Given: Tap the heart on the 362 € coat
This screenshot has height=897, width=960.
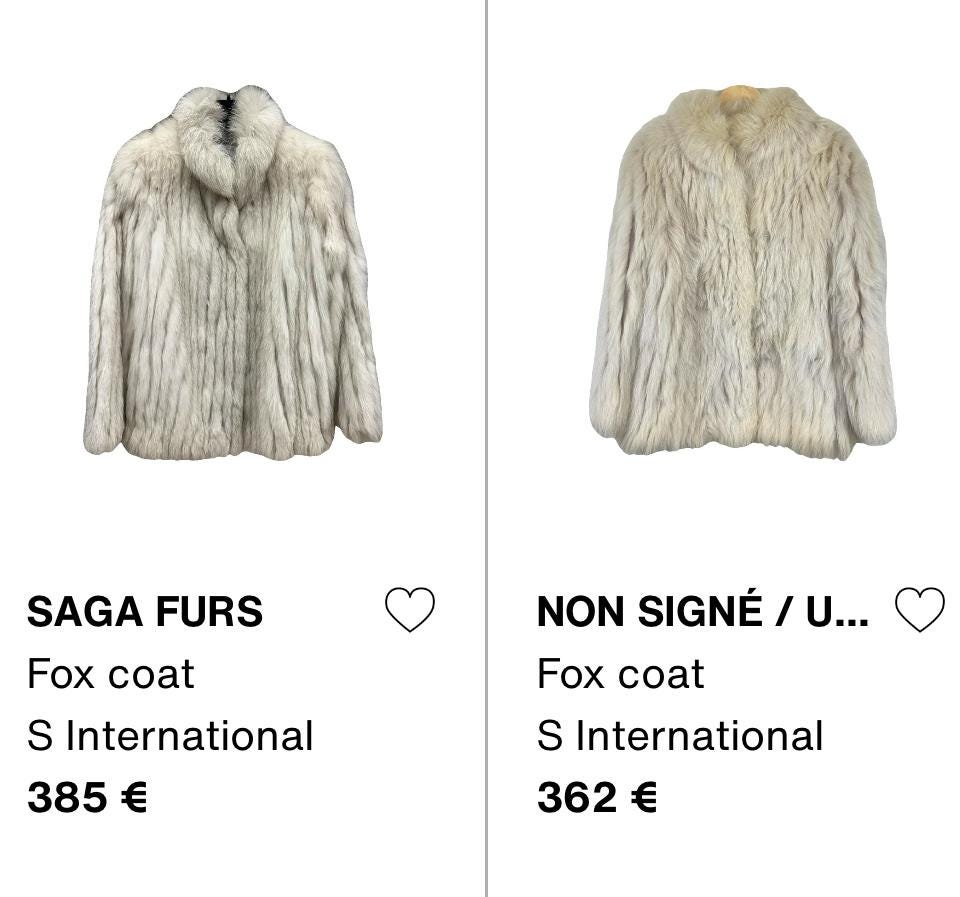Looking at the screenshot, I should pyautogui.click(x=919, y=609).
